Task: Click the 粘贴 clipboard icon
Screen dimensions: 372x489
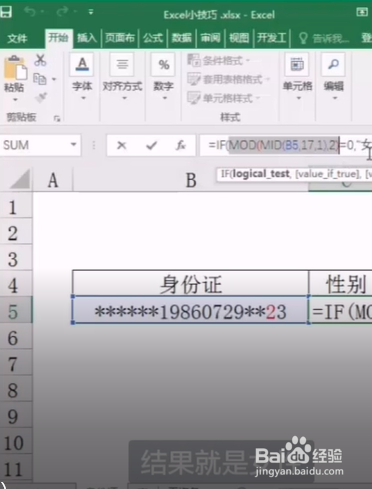Action: coord(15,68)
